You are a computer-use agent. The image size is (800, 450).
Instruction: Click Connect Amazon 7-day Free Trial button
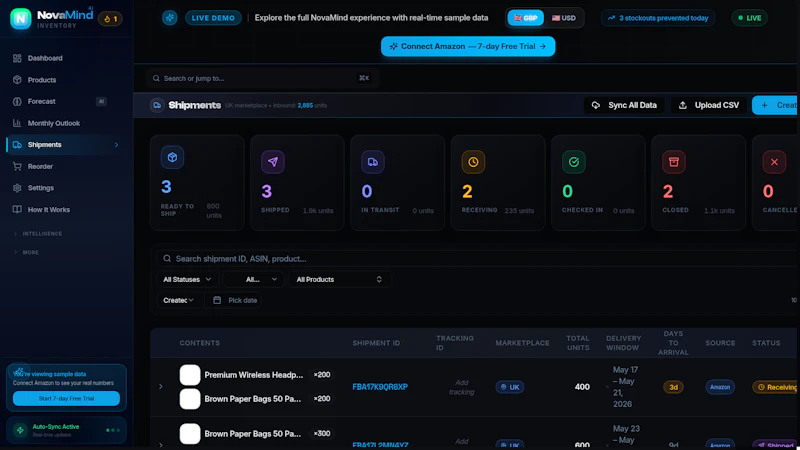point(468,46)
